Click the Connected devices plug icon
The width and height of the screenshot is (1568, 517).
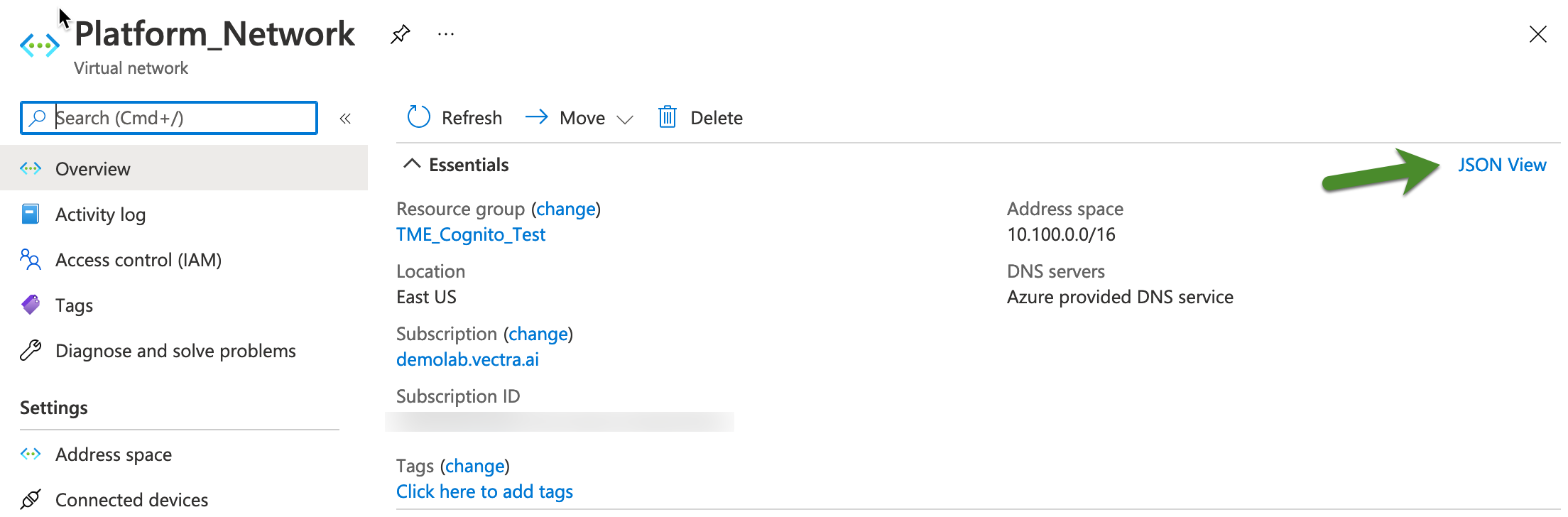pyautogui.click(x=31, y=499)
